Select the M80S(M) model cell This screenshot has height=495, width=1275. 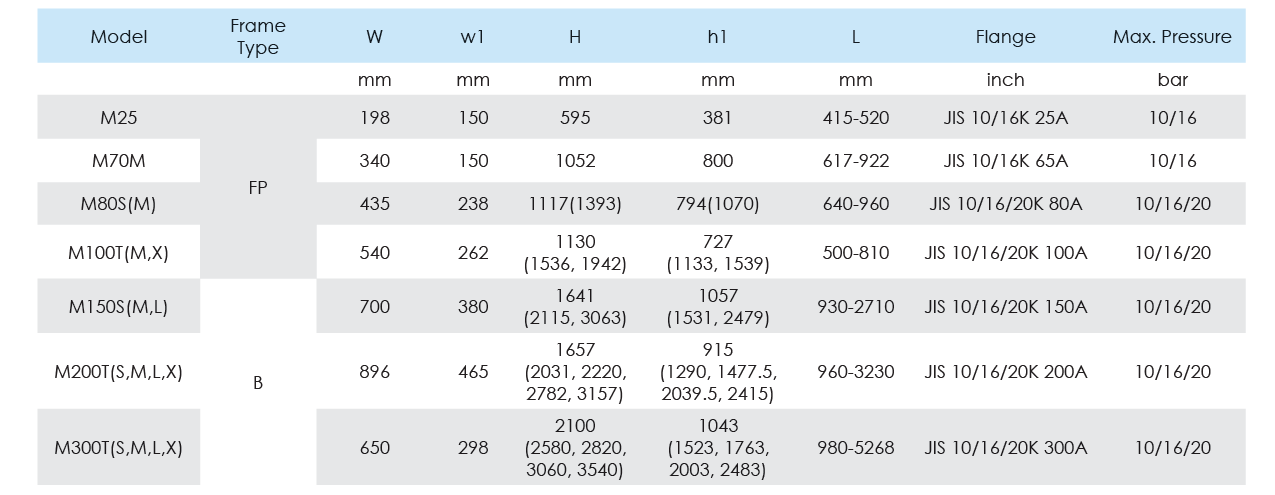click(118, 204)
